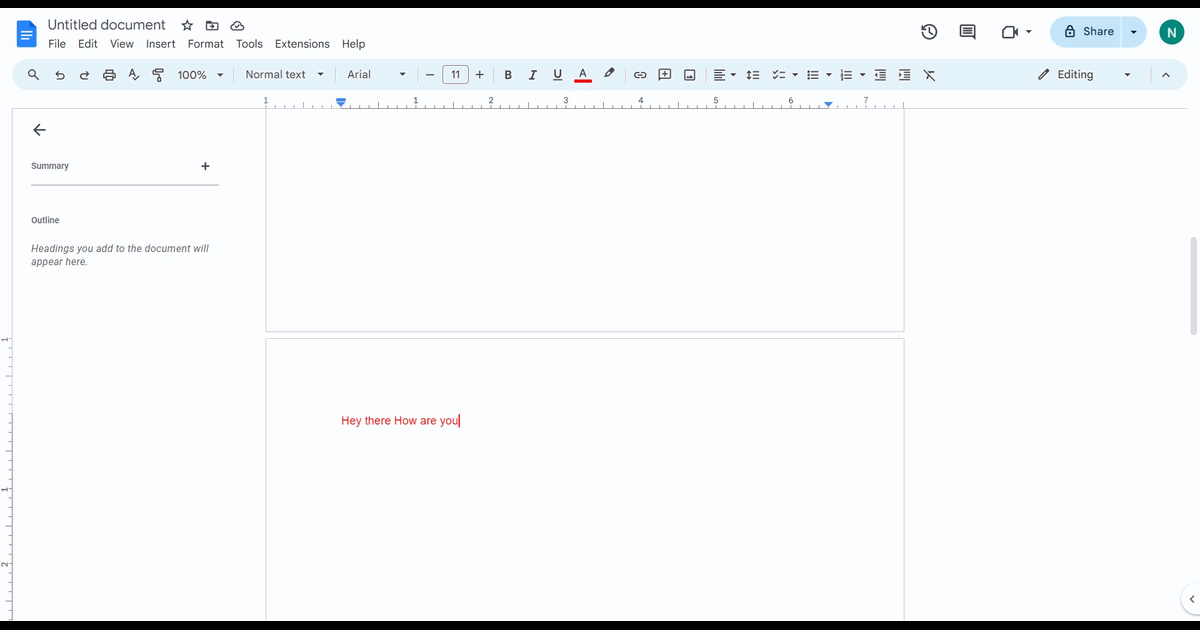Click the right indent marker on the ruler

click(828, 104)
